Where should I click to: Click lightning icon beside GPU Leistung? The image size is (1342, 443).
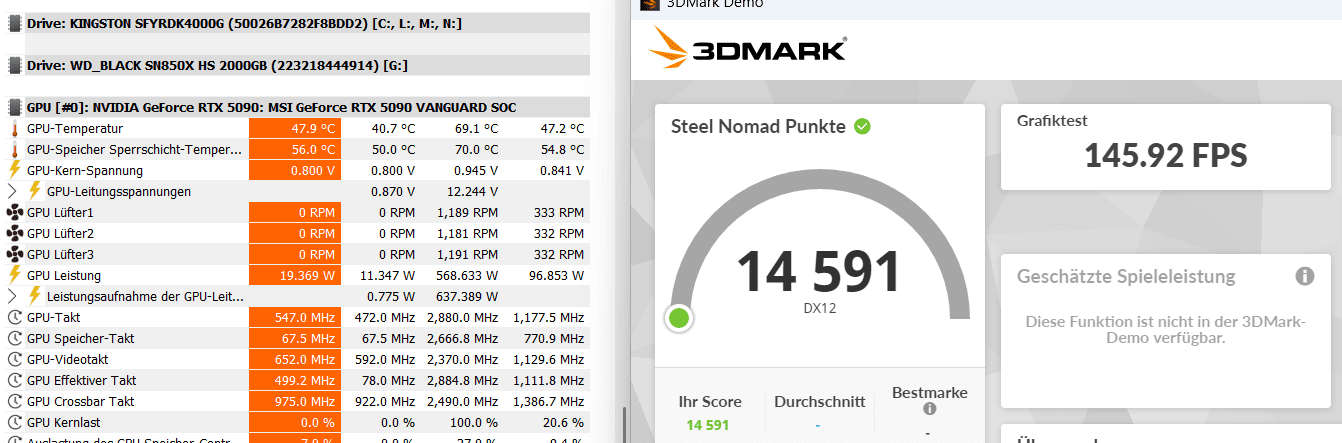pos(15,275)
